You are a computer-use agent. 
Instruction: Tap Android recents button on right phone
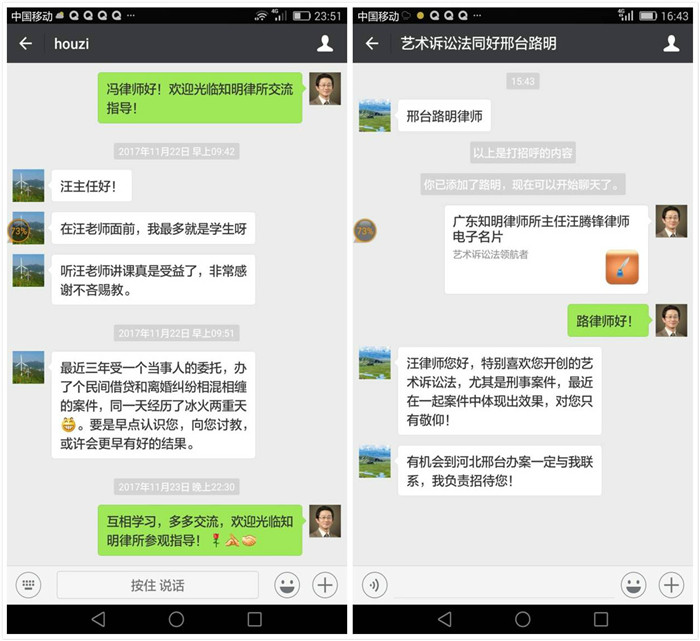[x=601, y=619]
